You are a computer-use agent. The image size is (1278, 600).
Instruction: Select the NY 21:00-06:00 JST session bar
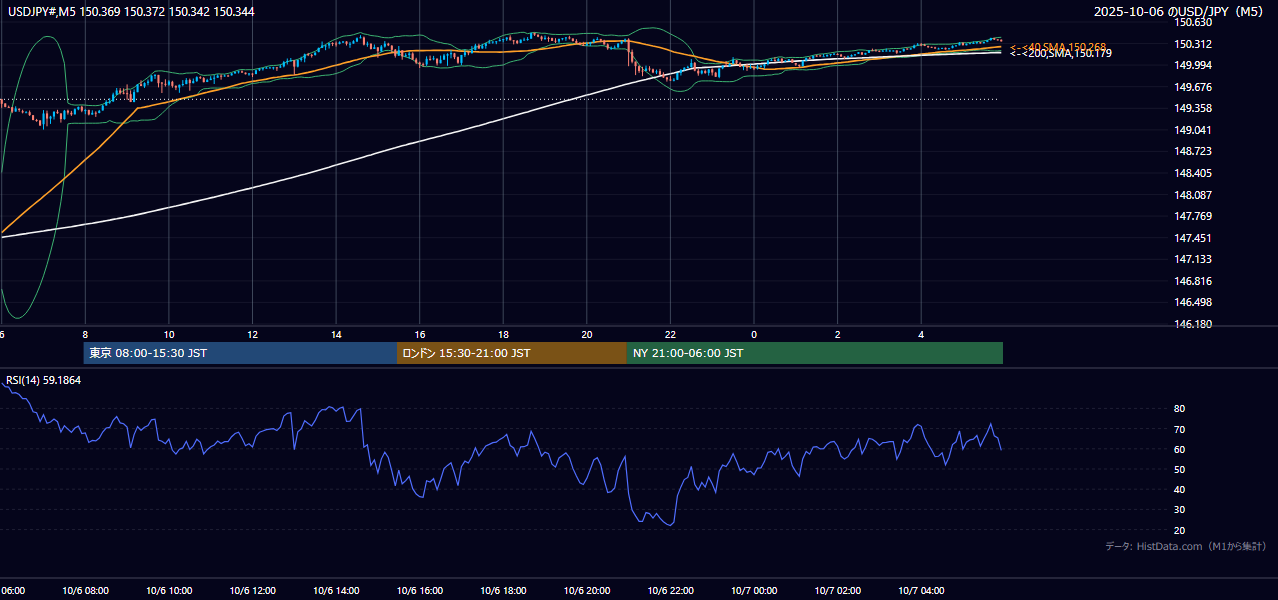point(815,353)
